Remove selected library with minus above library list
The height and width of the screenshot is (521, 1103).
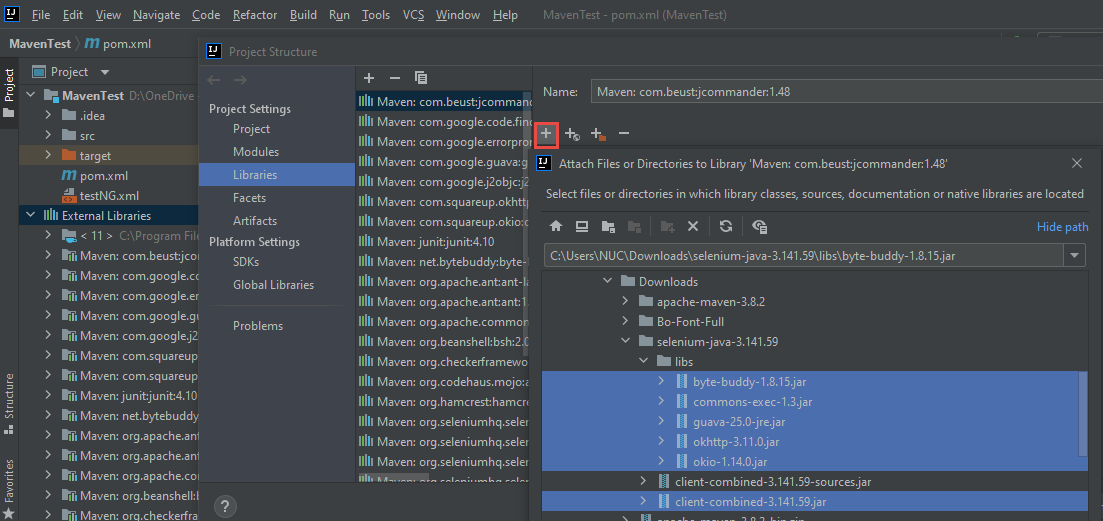point(395,78)
